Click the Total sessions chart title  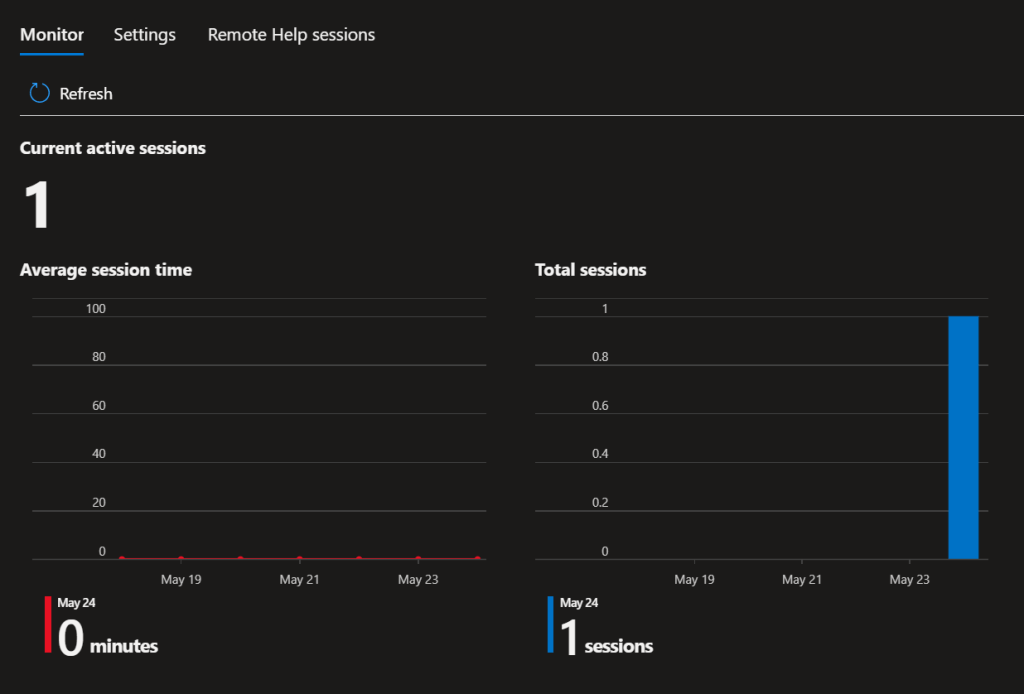click(590, 270)
